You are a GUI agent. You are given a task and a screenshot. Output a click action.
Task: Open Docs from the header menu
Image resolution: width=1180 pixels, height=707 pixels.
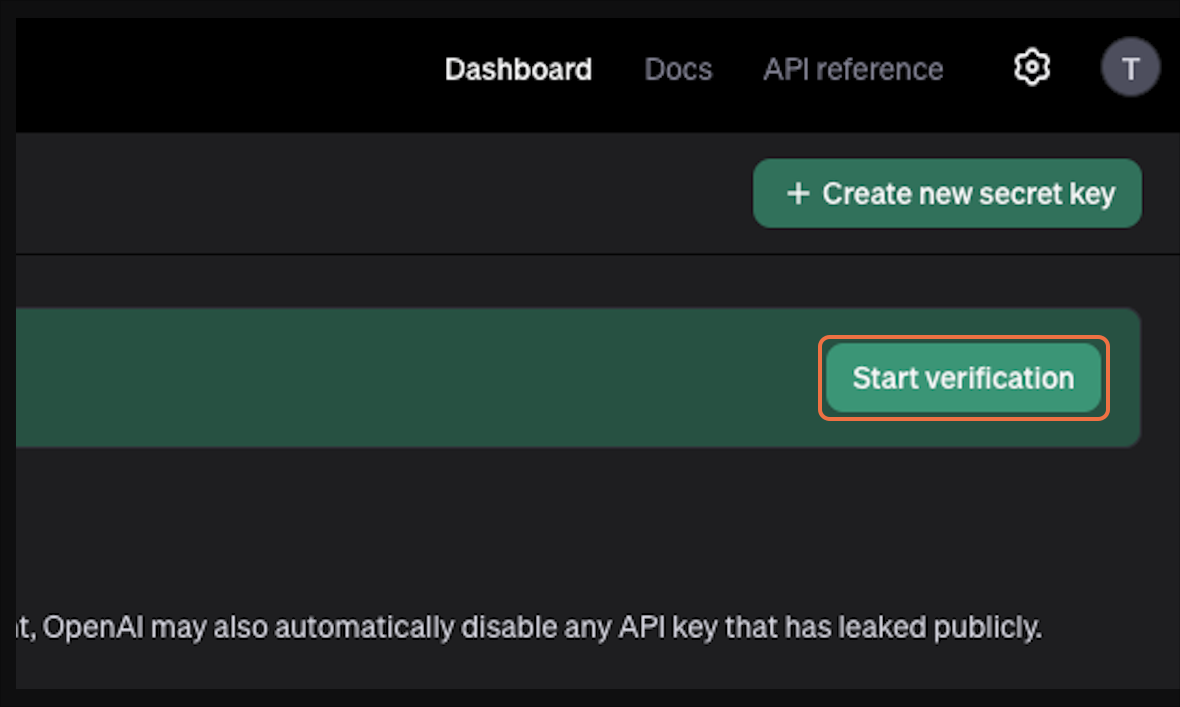[x=678, y=69]
